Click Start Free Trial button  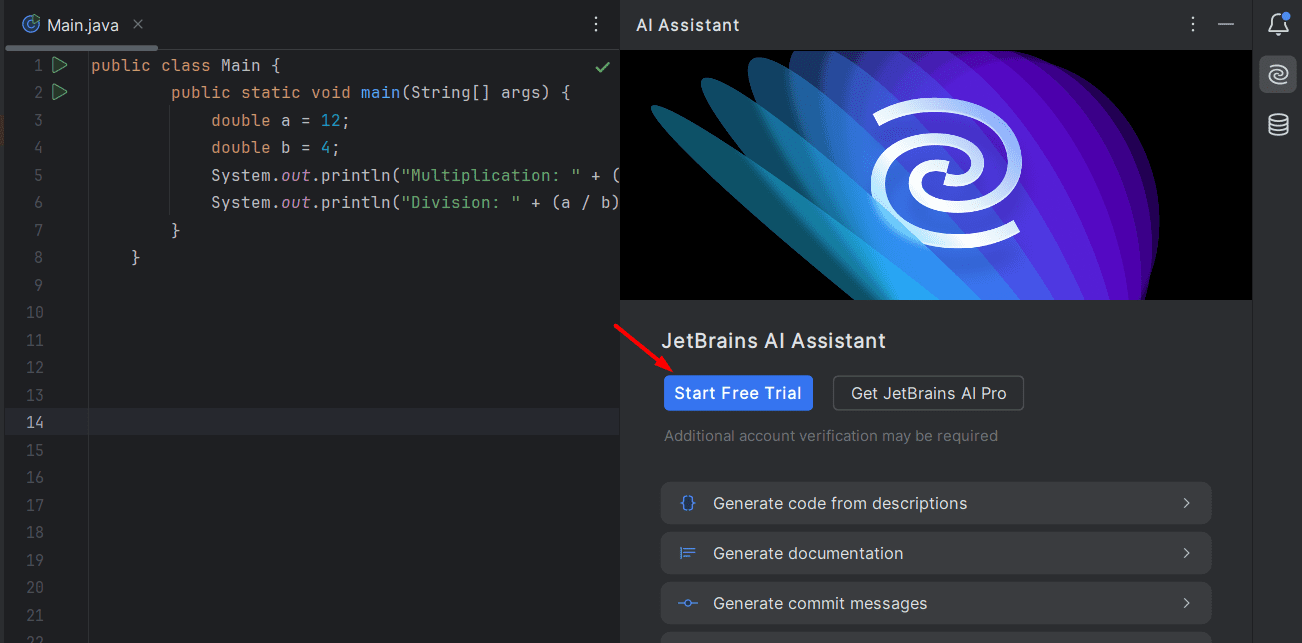click(738, 393)
